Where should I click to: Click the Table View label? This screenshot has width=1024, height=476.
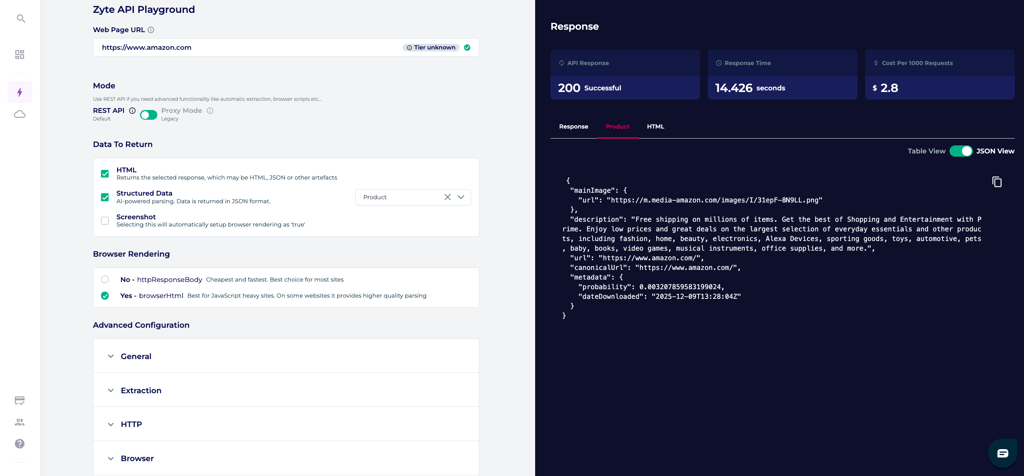click(x=926, y=151)
